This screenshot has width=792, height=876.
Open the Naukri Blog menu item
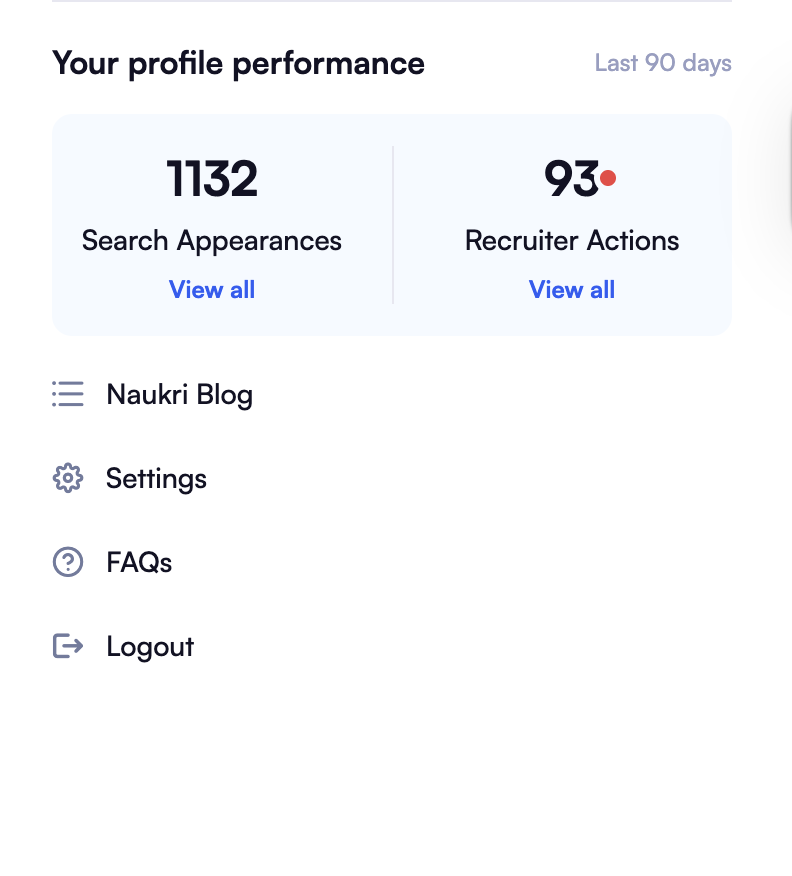coord(179,394)
